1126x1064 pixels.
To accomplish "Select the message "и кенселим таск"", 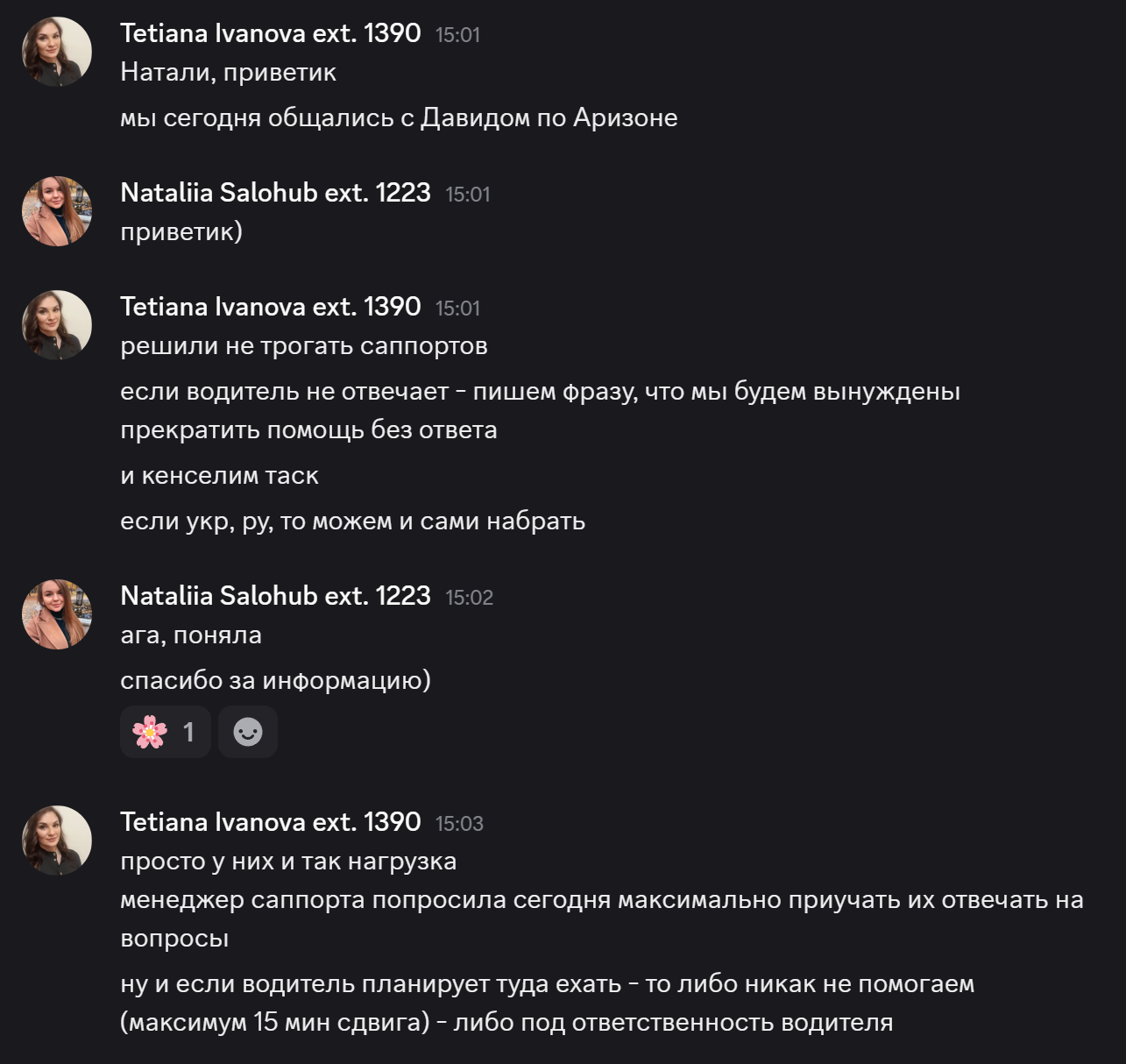I will (x=219, y=476).
